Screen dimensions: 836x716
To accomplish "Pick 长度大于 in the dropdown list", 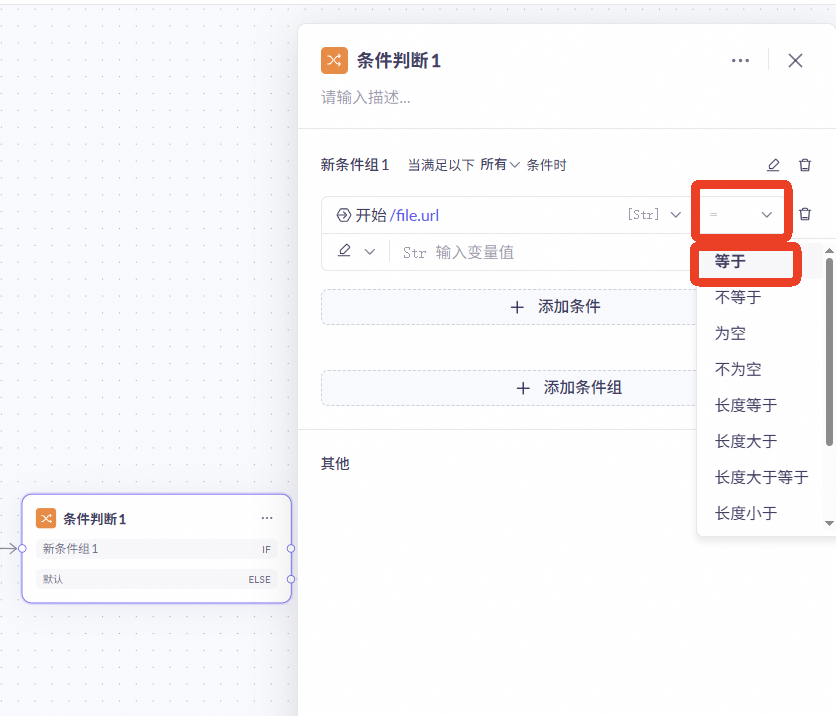I will pos(760,441).
